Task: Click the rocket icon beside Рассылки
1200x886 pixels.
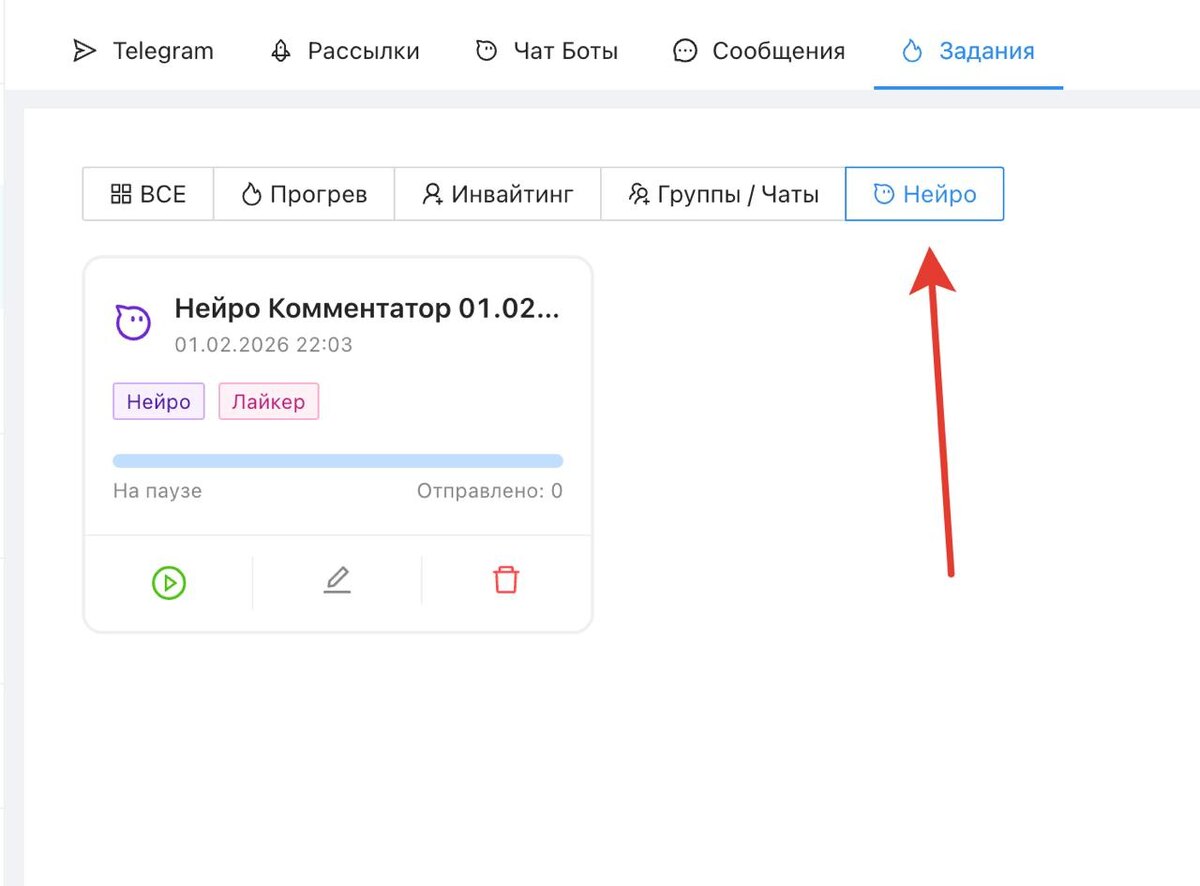Action: pos(282,50)
